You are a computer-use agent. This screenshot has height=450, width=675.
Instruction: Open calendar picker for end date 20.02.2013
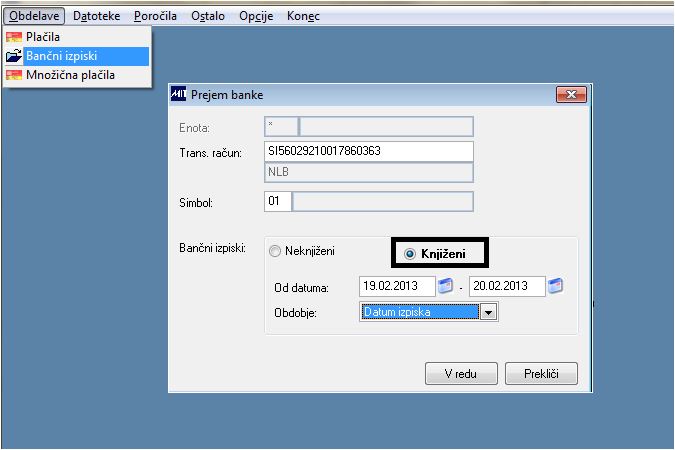pyautogui.click(x=555, y=286)
